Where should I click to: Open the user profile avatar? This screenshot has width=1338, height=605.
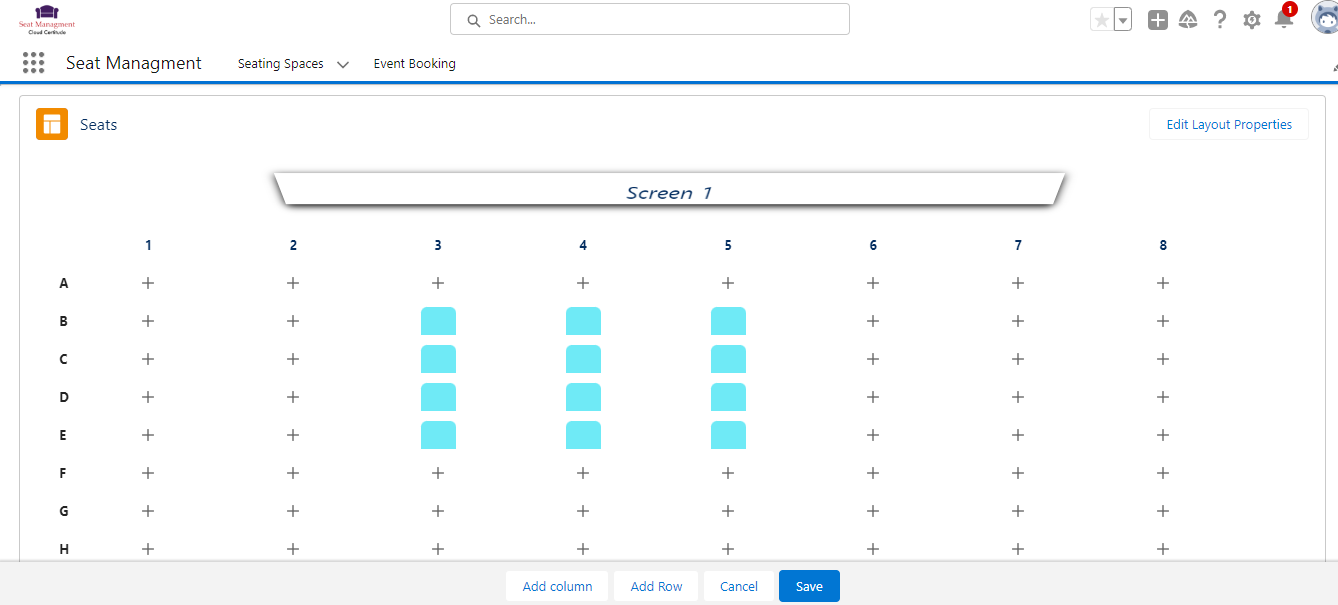(1325, 19)
